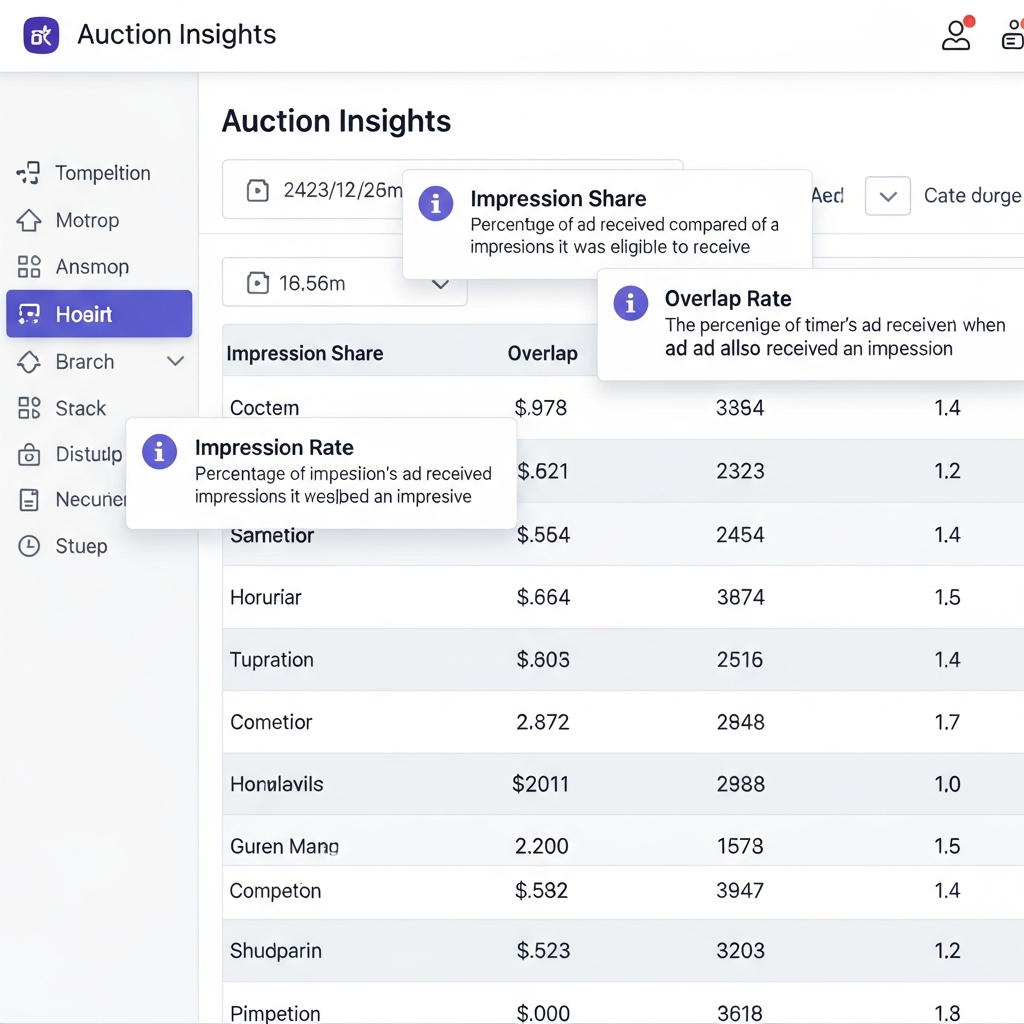Click the Motrop home icon

(29, 220)
